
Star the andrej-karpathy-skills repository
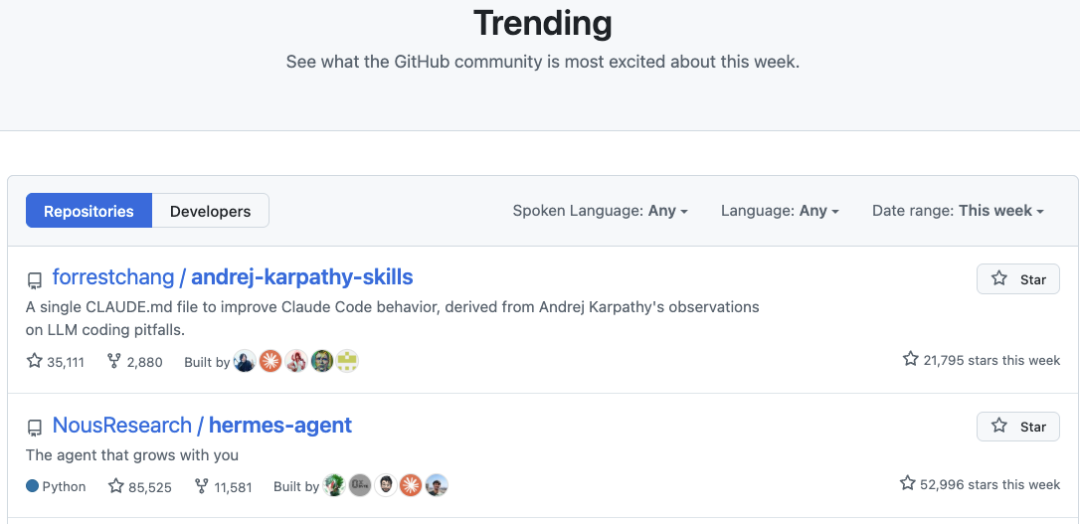coord(1018,279)
